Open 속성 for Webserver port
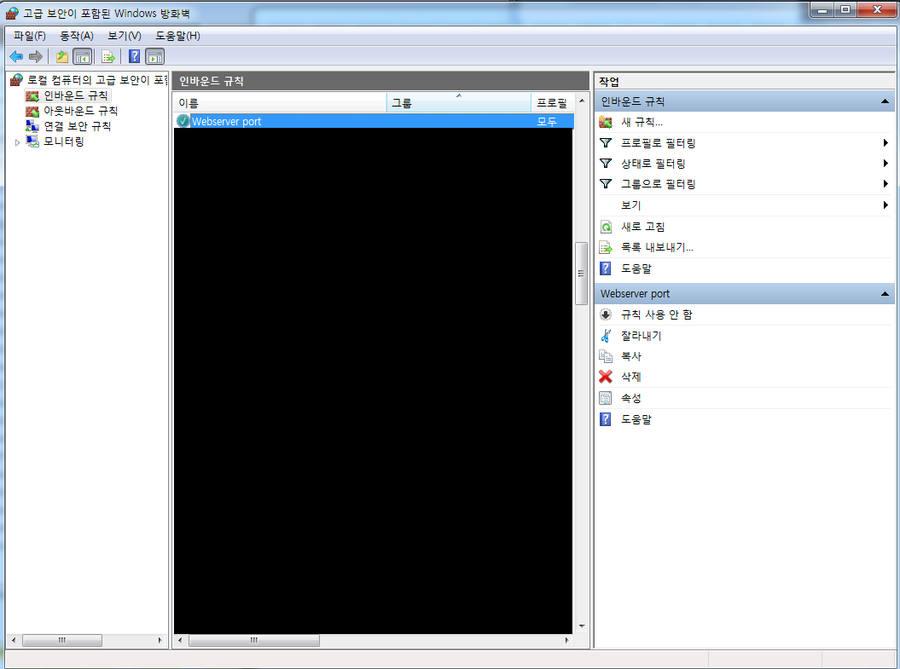The height and width of the screenshot is (669, 900). pyautogui.click(x=631, y=398)
